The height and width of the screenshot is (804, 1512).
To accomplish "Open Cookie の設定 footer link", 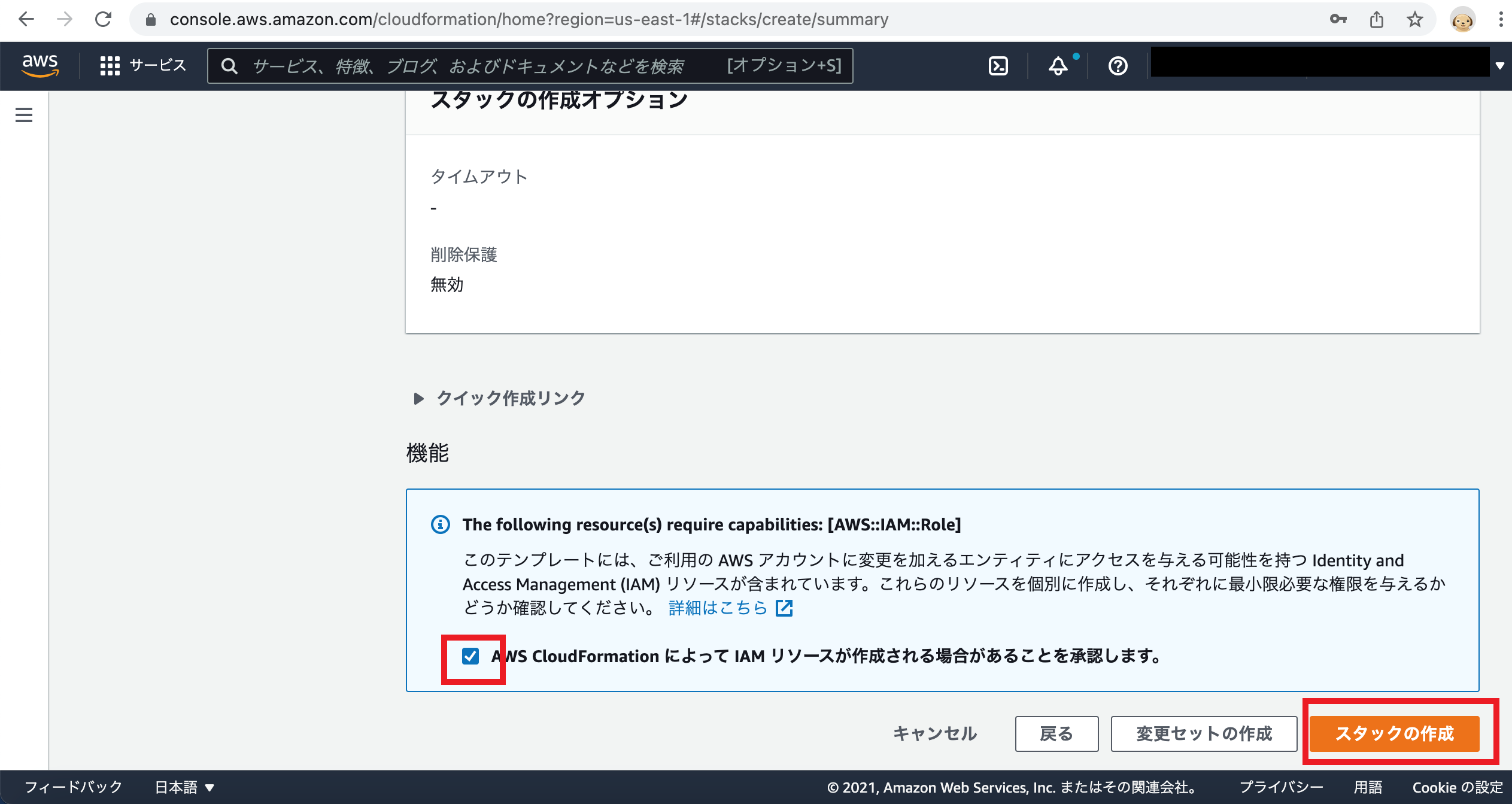I will pos(1458,787).
